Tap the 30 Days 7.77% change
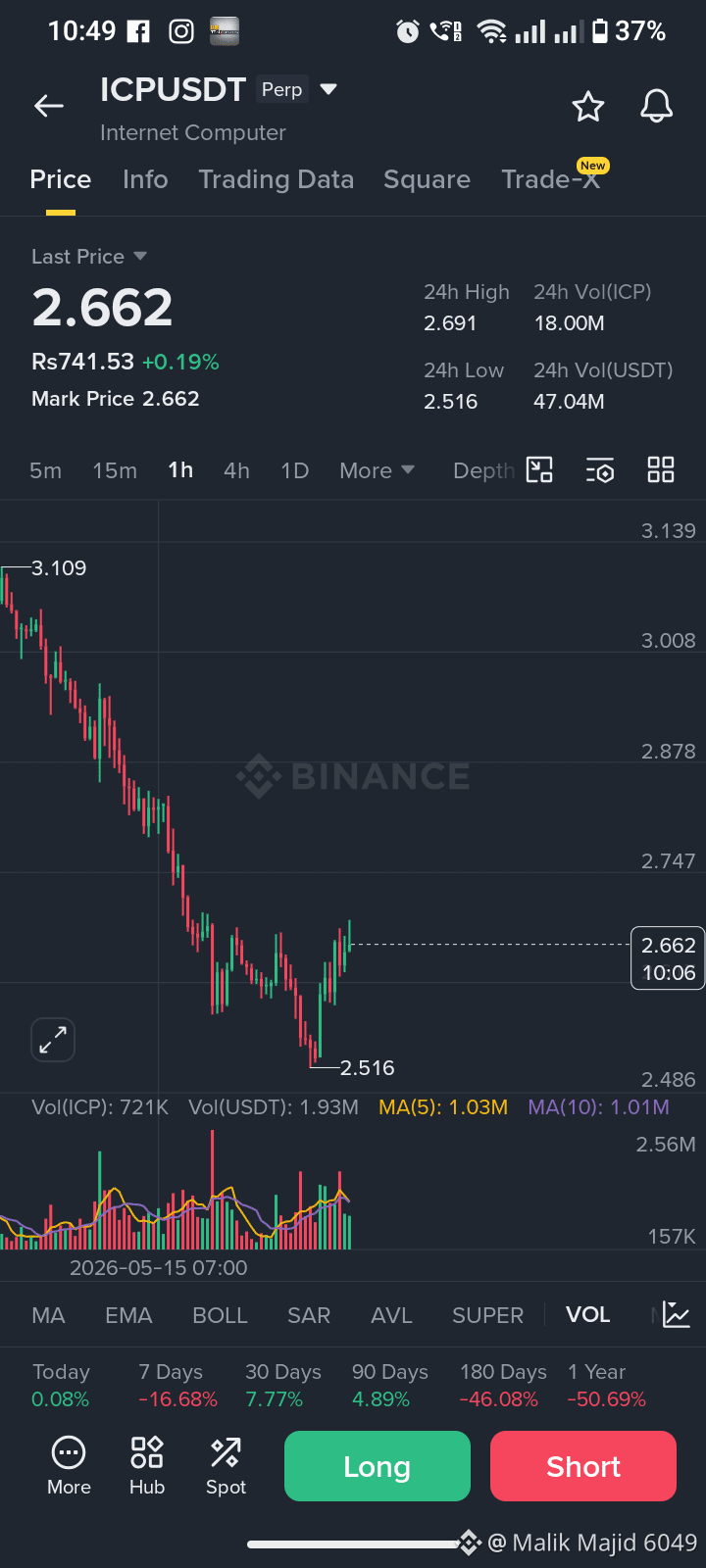Viewport: 706px width, 1568px height. 283,1386
